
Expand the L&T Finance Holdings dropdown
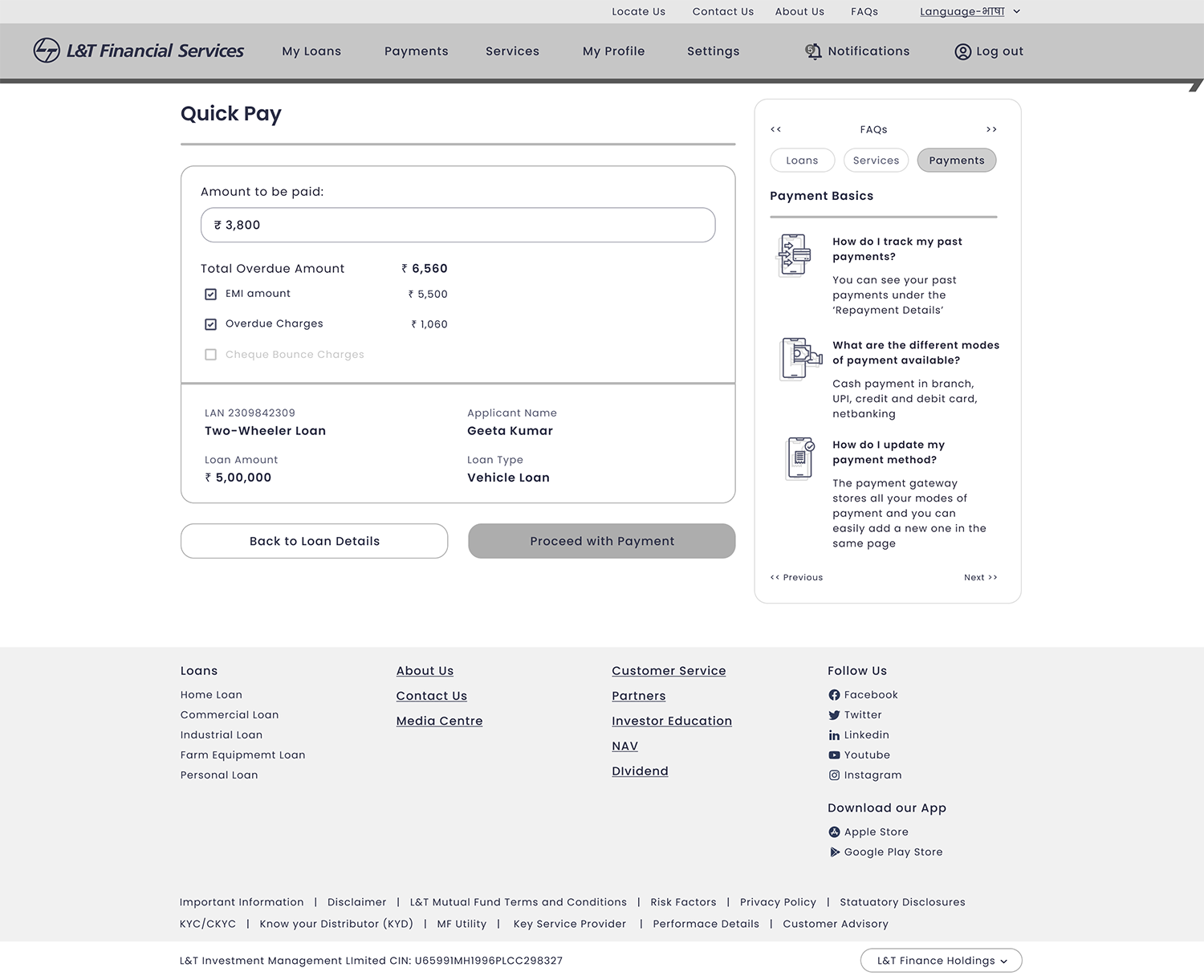[941, 961]
